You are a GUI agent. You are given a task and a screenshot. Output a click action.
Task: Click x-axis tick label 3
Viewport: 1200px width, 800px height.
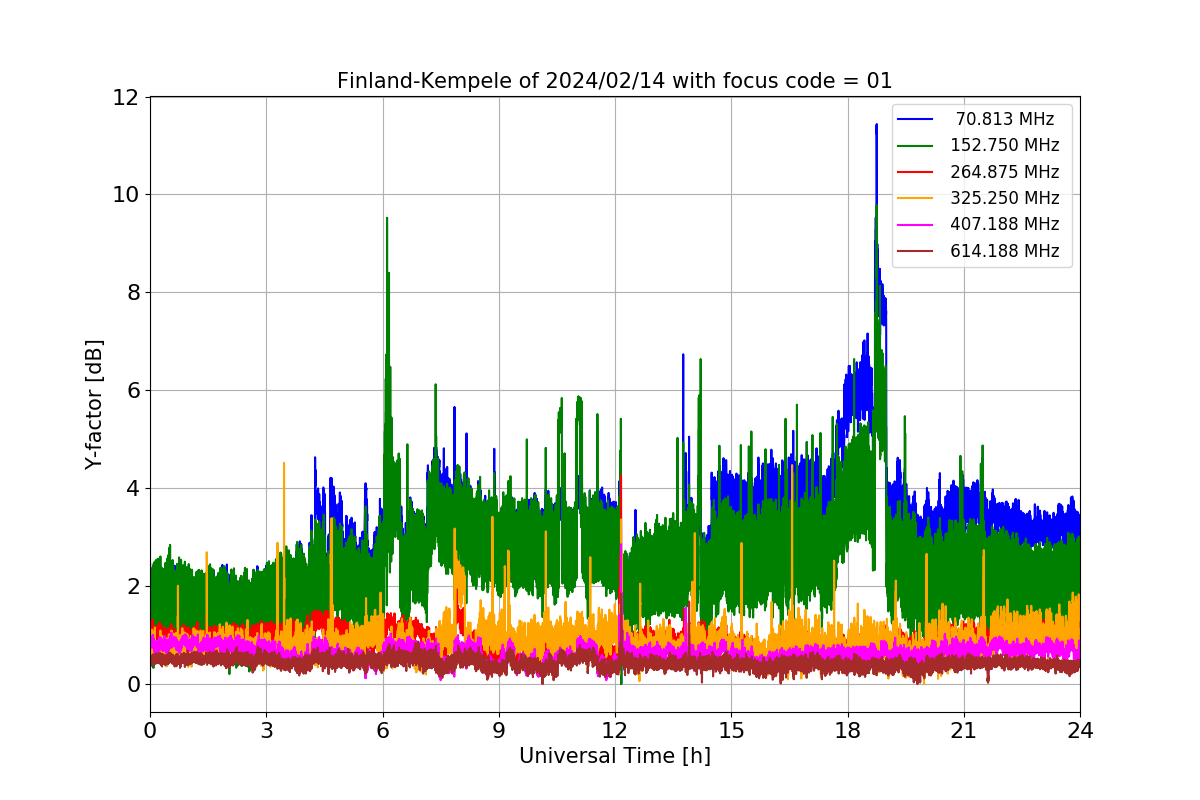(x=266, y=731)
